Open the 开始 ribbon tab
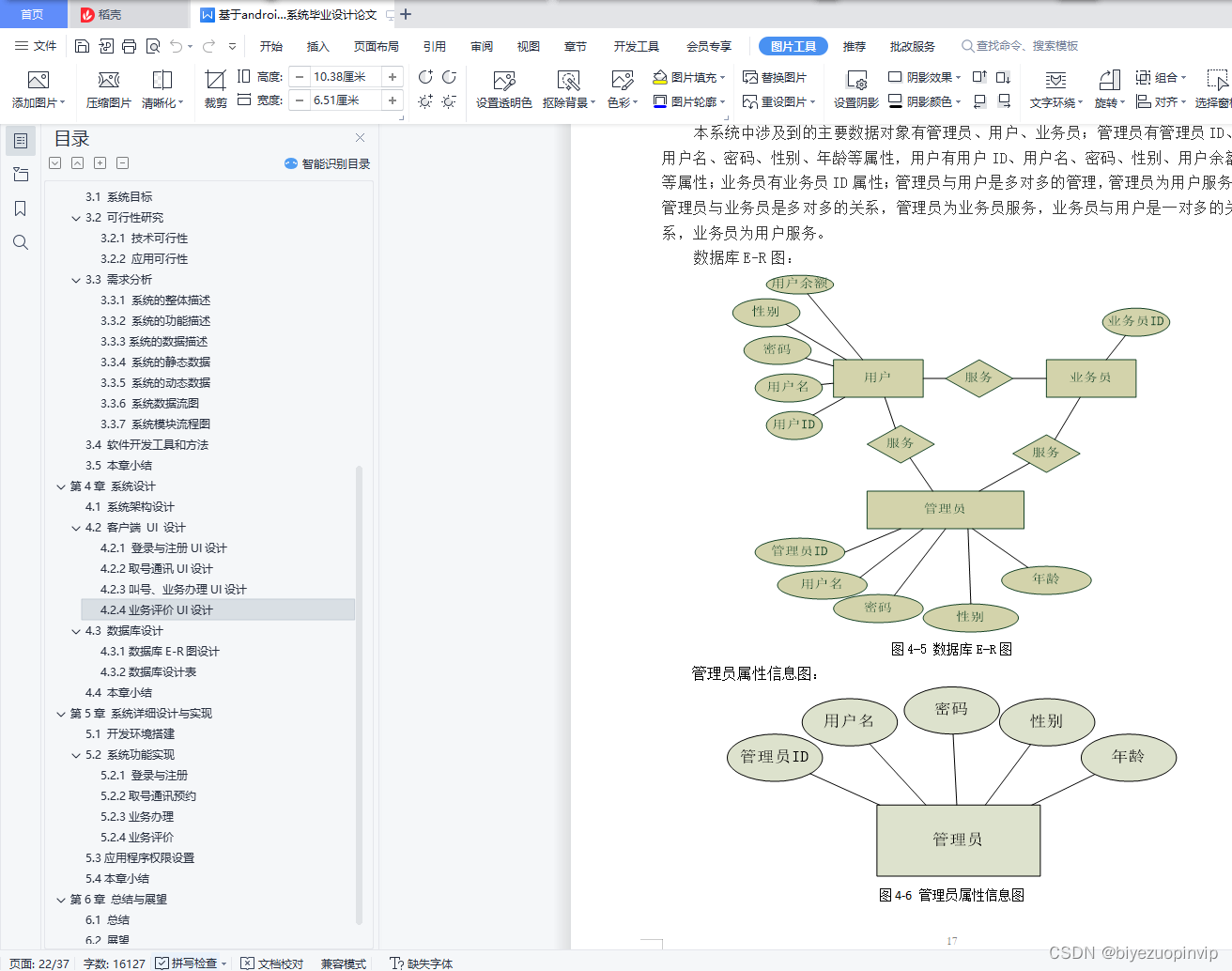Image resolution: width=1232 pixels, height=971 pixels. point(271,46)
